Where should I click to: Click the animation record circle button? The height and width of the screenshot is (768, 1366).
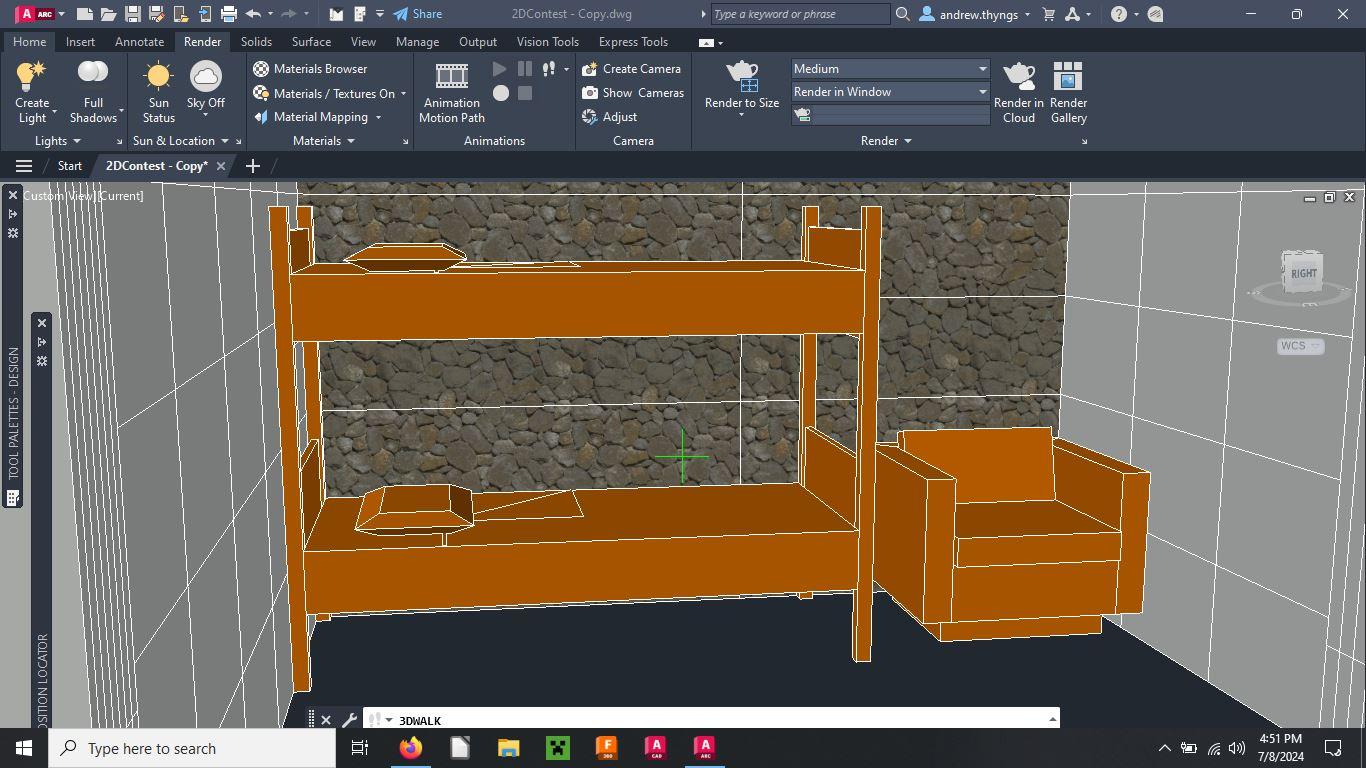[x=500, y=93]
